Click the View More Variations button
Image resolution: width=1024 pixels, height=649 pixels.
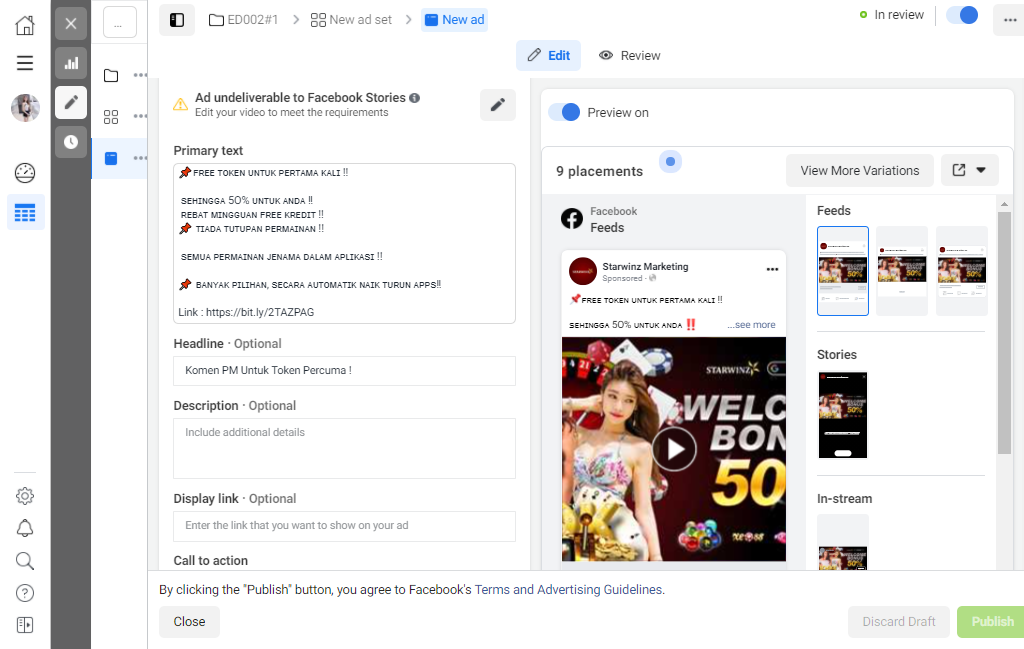[859, 170]
